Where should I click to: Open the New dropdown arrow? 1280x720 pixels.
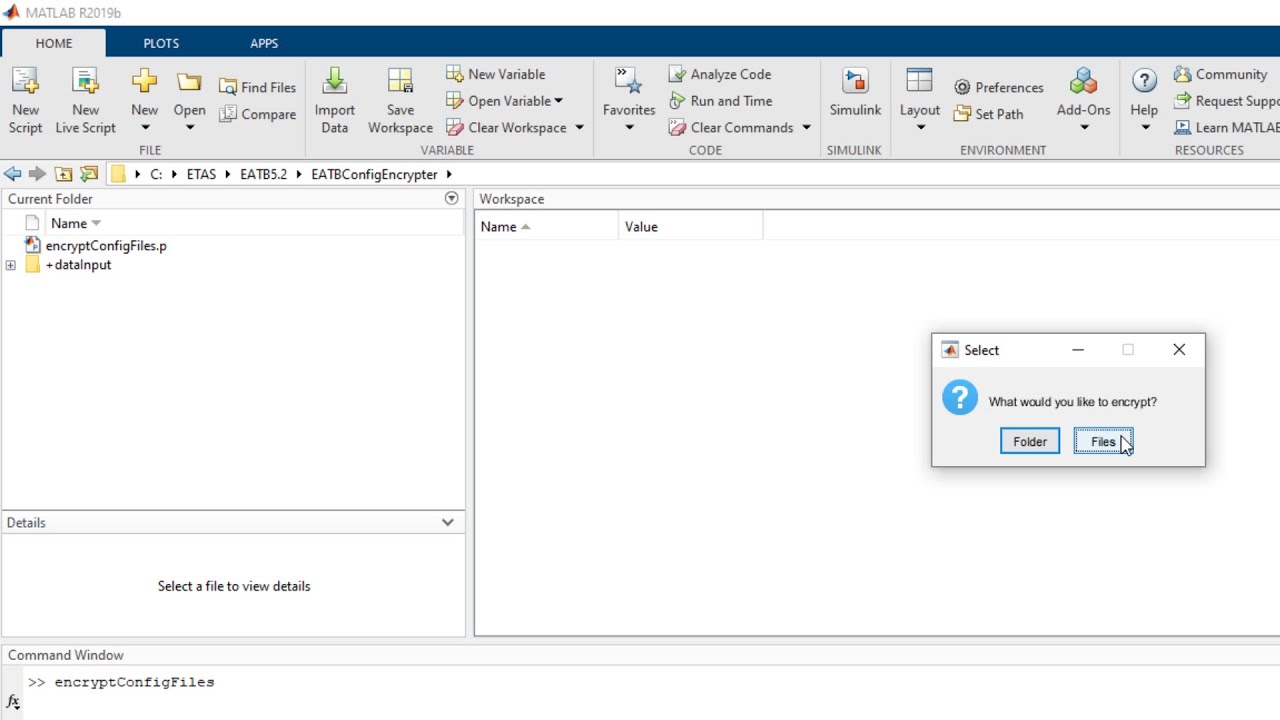coord(144,128)
